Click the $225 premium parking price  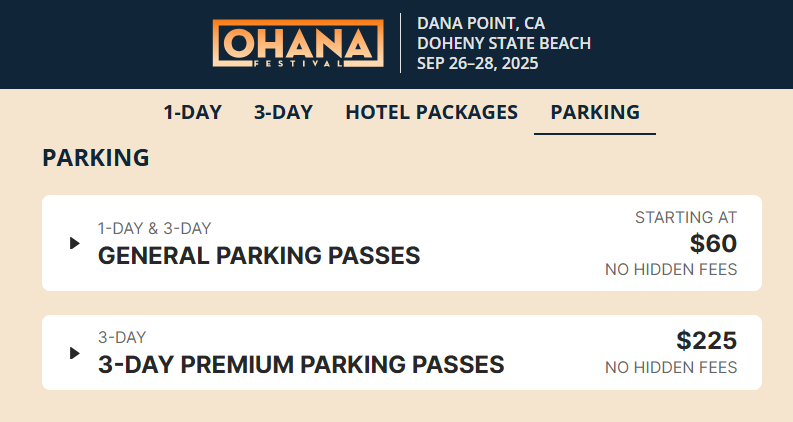[707, 341]
